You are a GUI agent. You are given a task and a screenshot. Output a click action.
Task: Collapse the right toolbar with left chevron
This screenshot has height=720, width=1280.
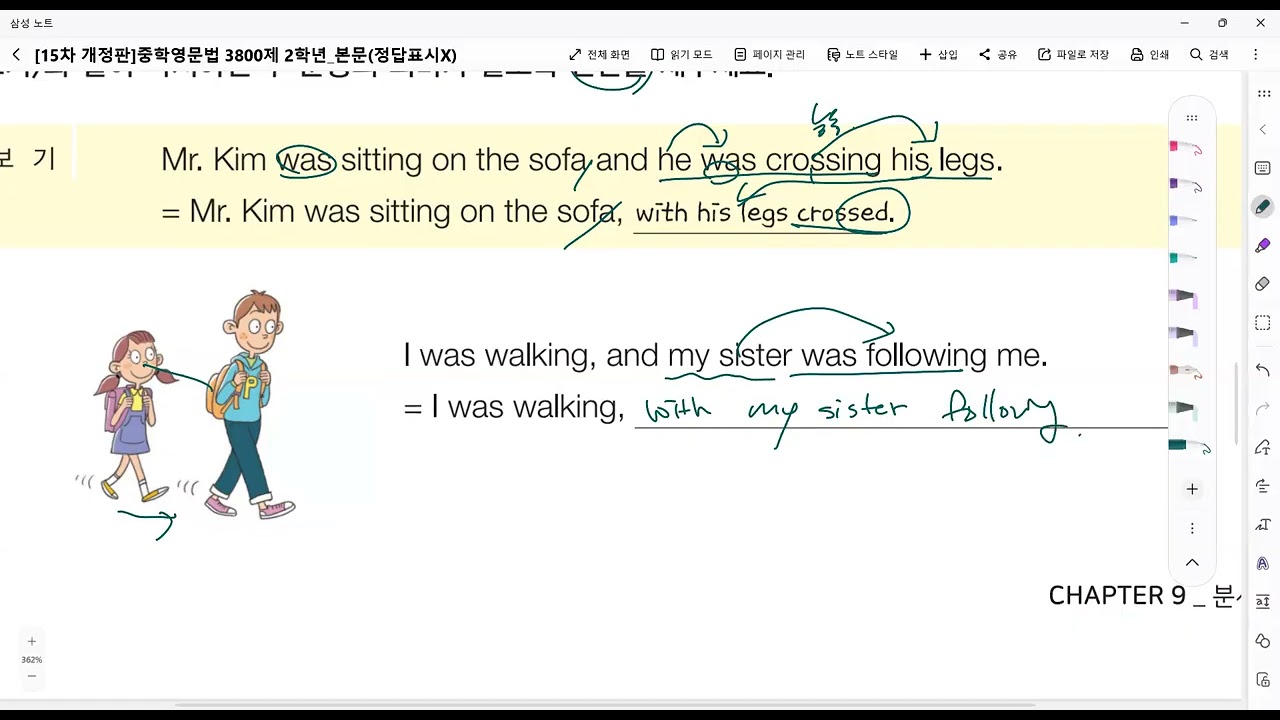coord(1263,130)
